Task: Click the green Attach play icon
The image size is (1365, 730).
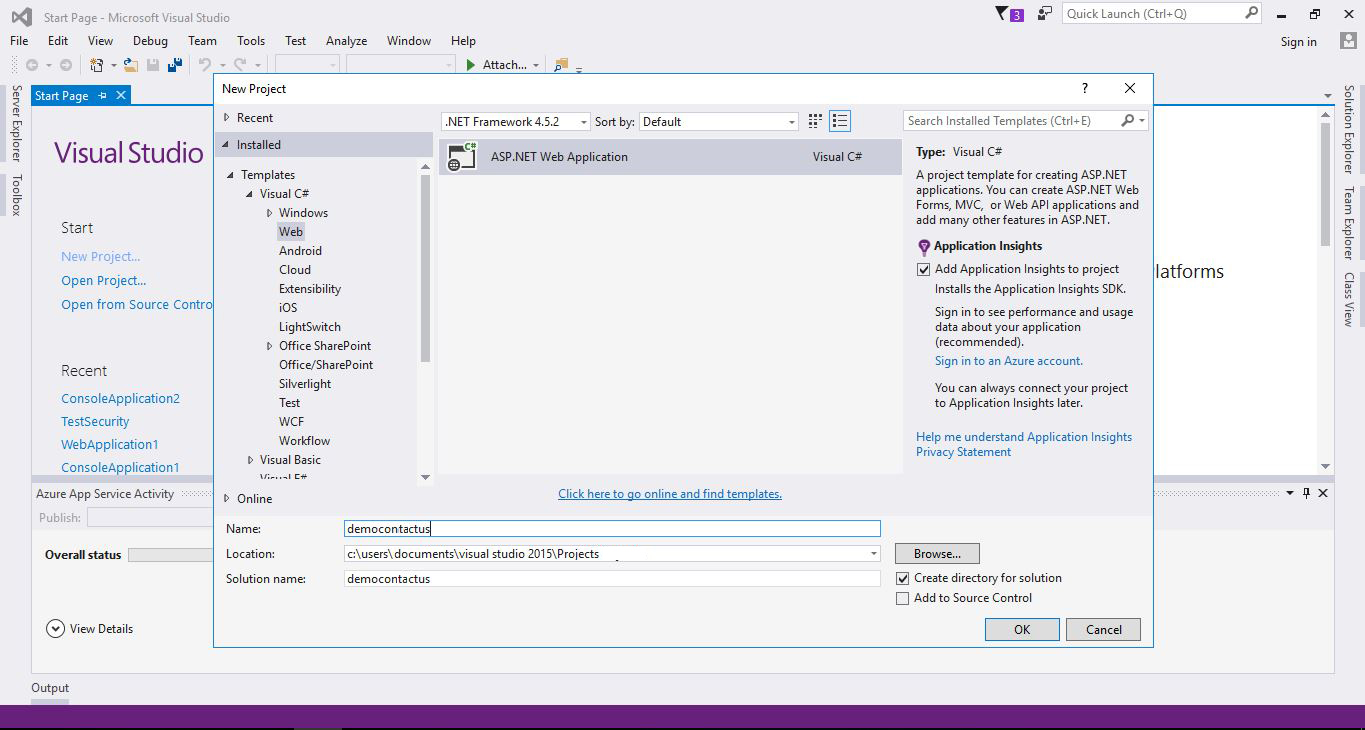Action: click(x=471, y=65)
